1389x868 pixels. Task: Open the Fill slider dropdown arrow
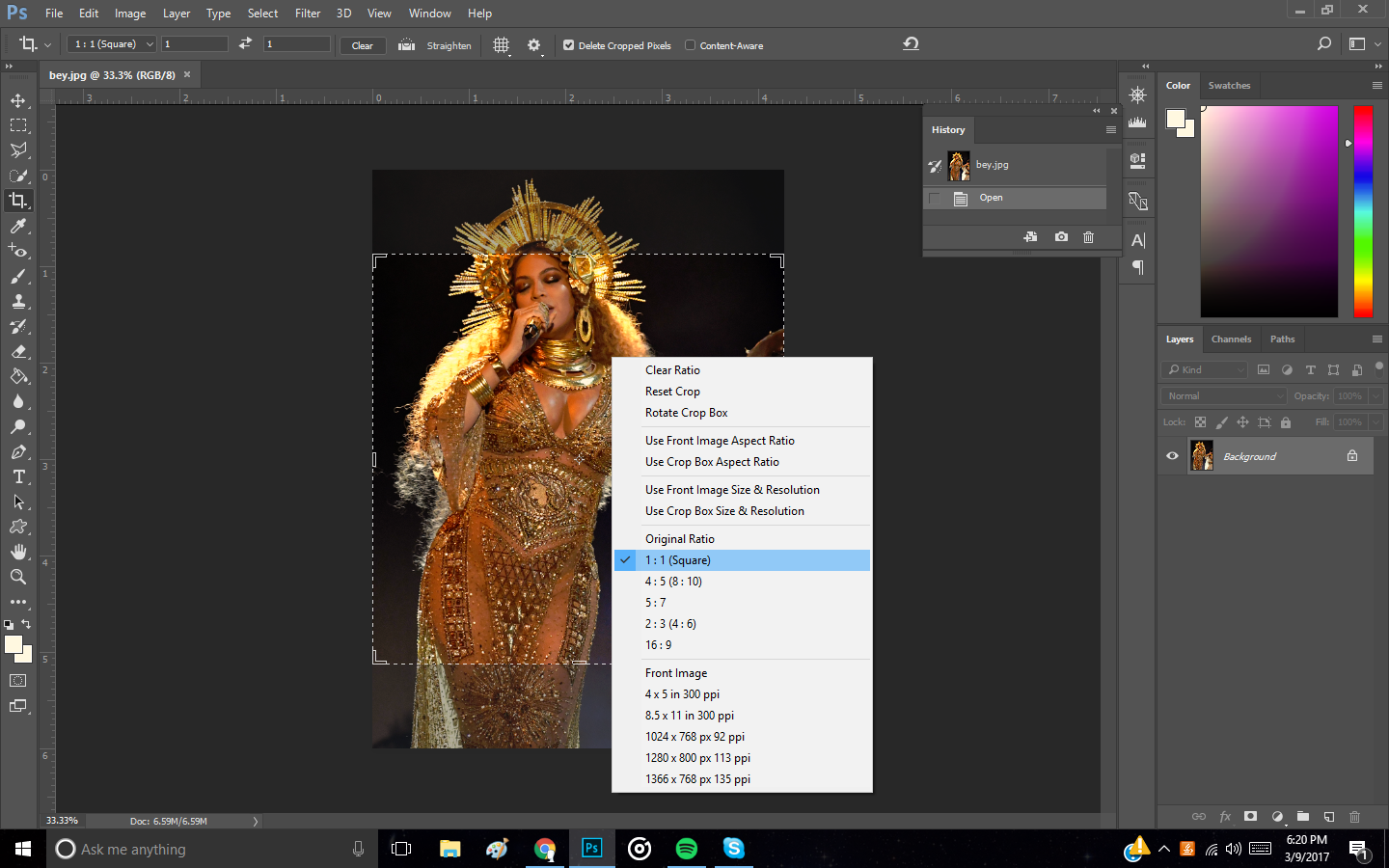pyautogui.click(x=1376, y=421)
